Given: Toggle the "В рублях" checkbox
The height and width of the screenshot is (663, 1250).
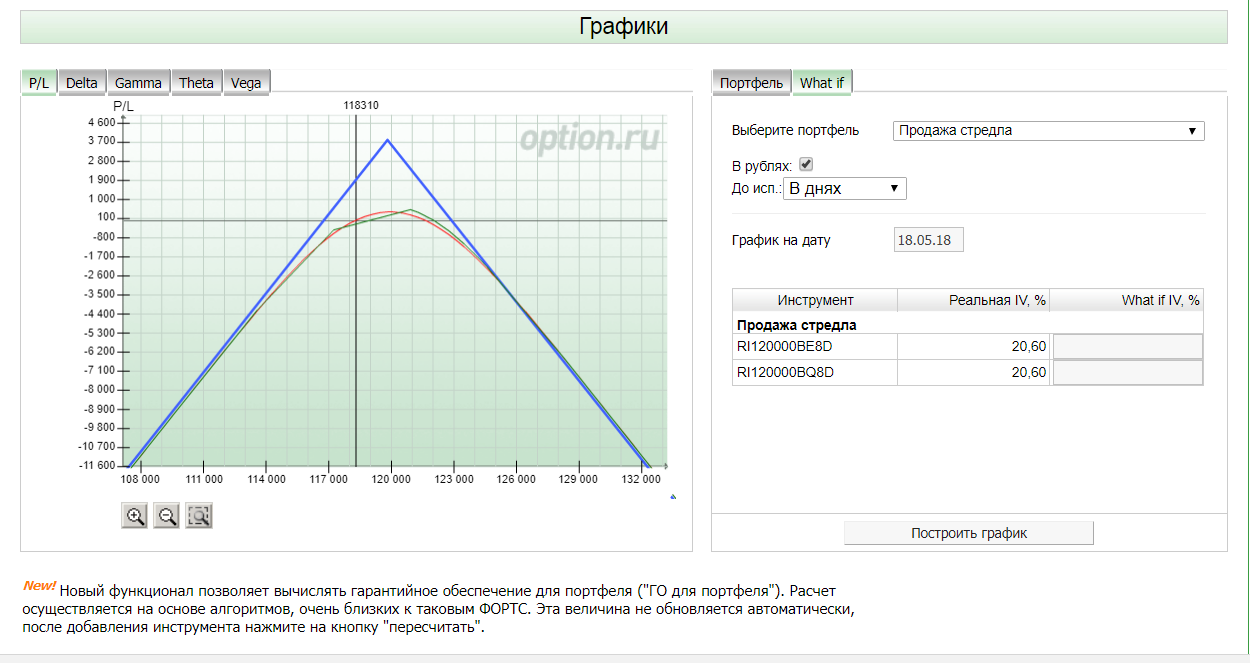Looking at the screenshot, I should click(806, 164).
